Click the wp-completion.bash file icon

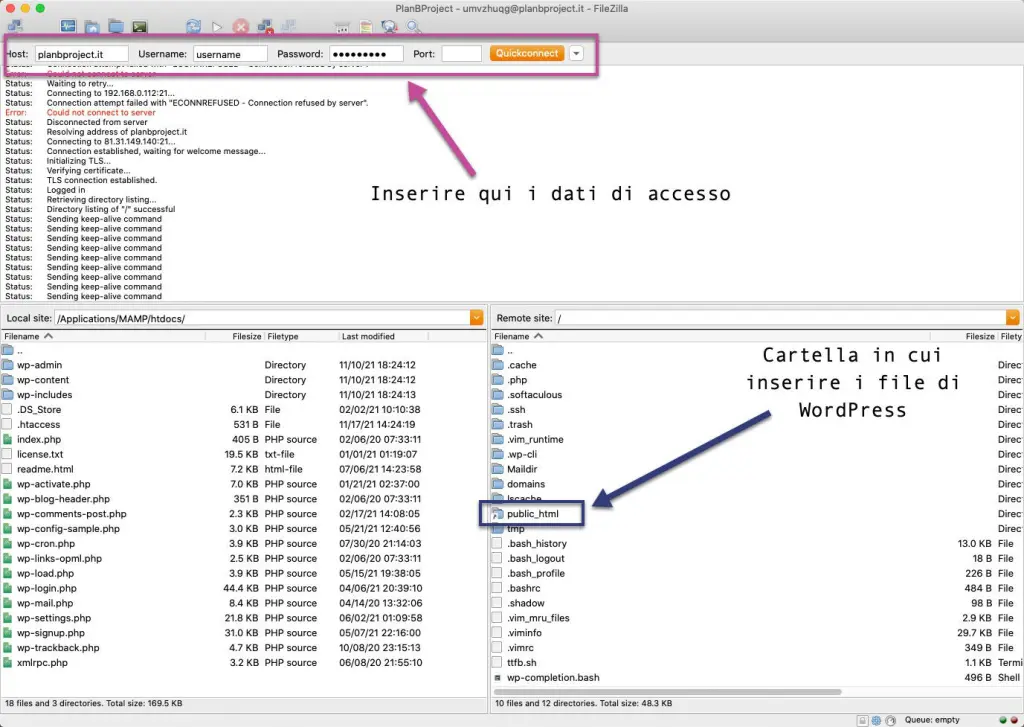coord(498,677)
